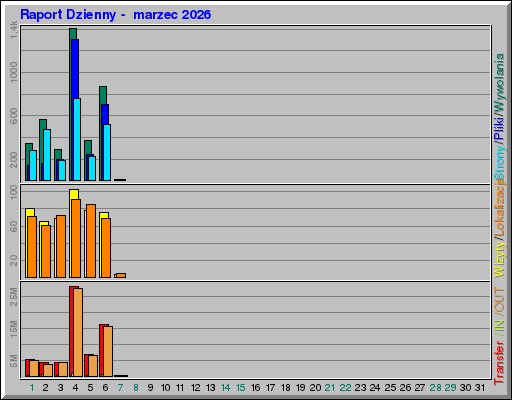Click day 3 label on x-axis
The image size is (512, 400).
click(x=60, y=388)
